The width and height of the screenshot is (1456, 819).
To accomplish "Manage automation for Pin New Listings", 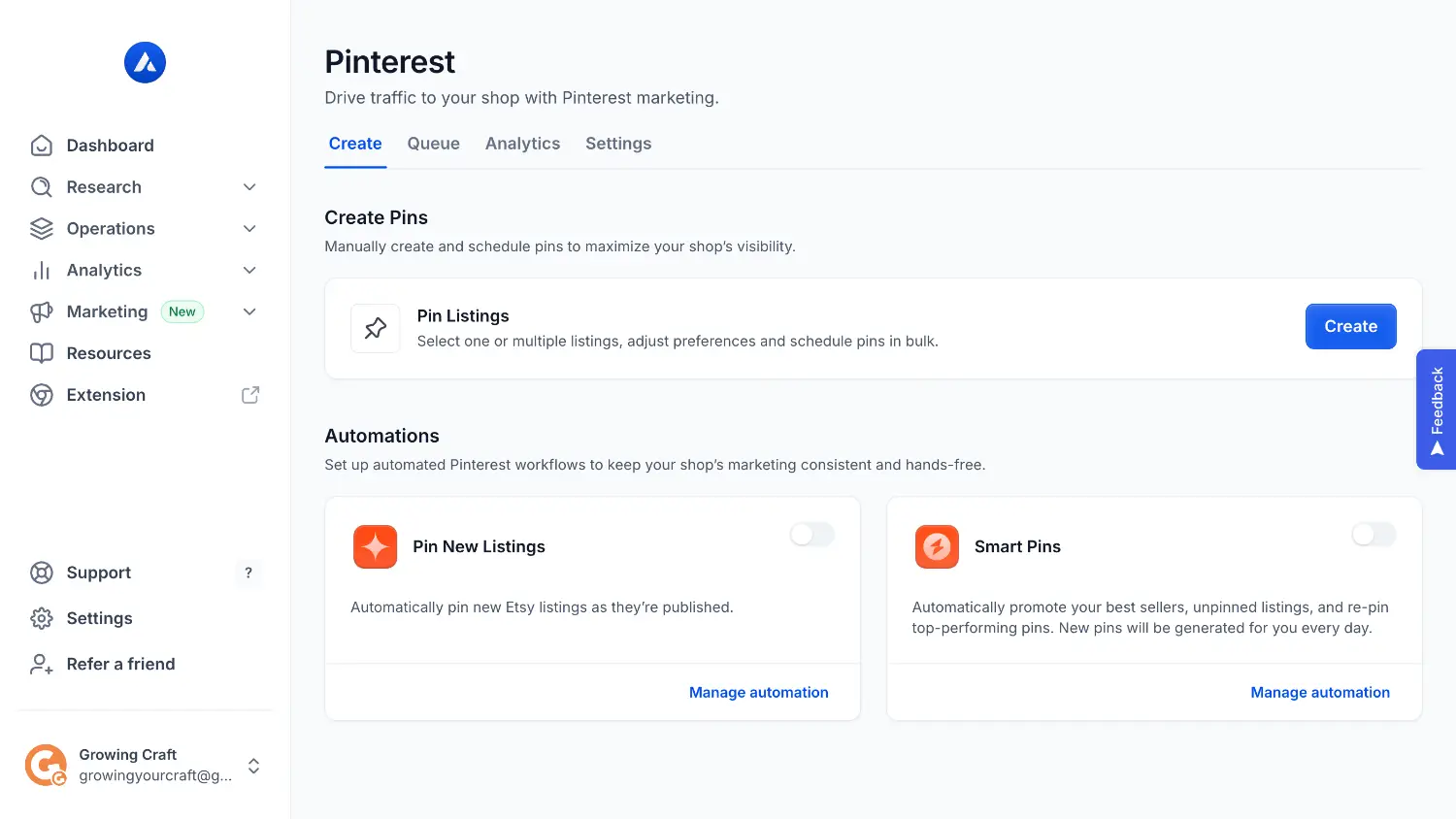I will tap(759, 693).
